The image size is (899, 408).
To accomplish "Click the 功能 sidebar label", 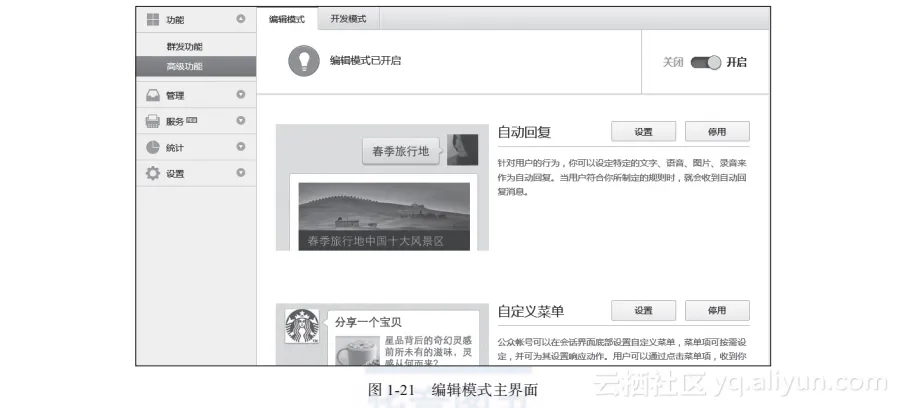I will point(175,20).
